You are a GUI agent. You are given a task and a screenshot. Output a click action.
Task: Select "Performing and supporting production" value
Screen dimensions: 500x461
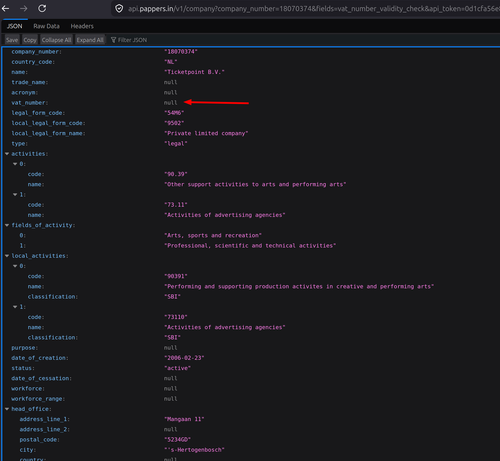299,286
